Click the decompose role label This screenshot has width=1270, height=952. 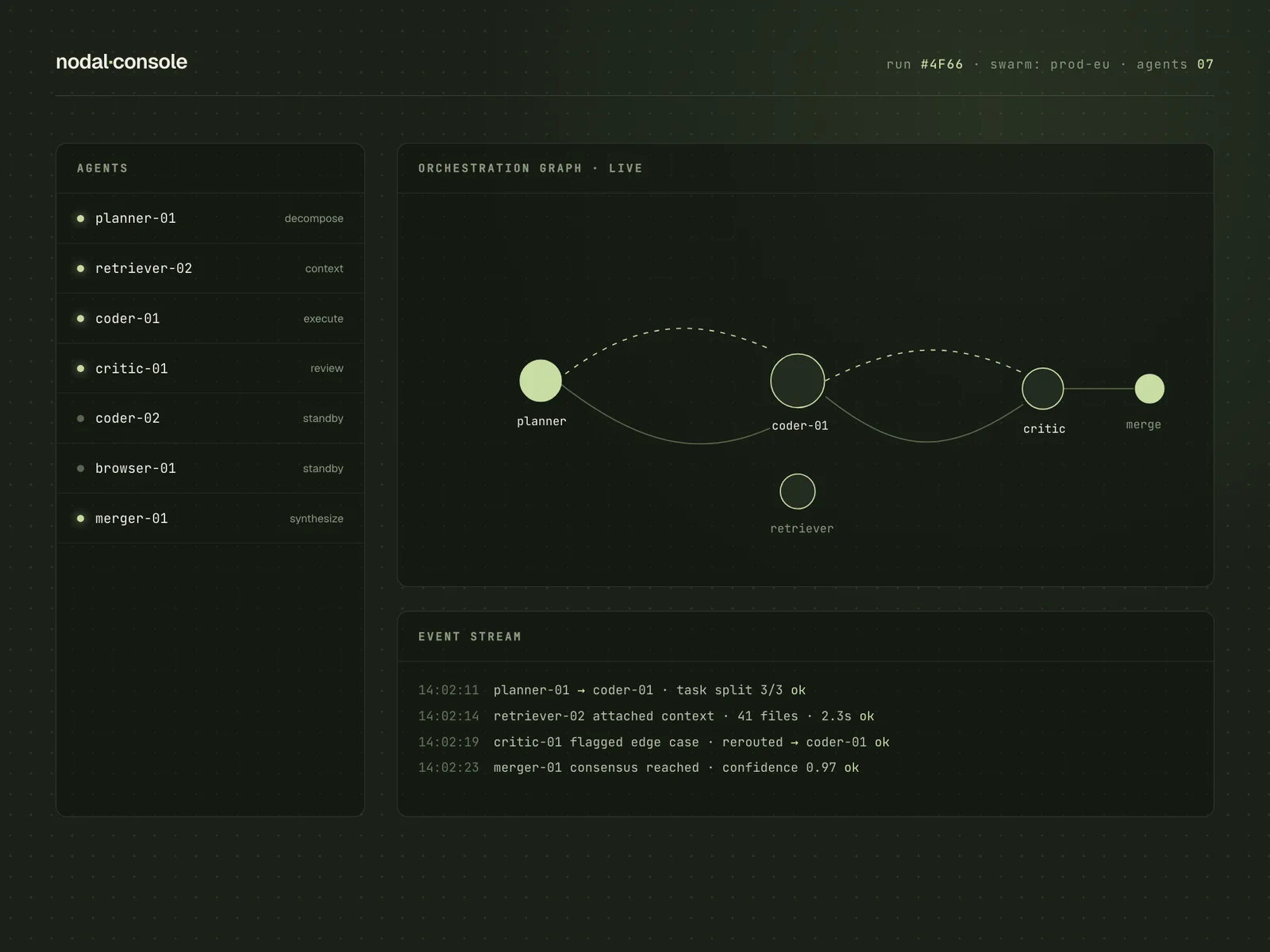(x=314, y=218)
